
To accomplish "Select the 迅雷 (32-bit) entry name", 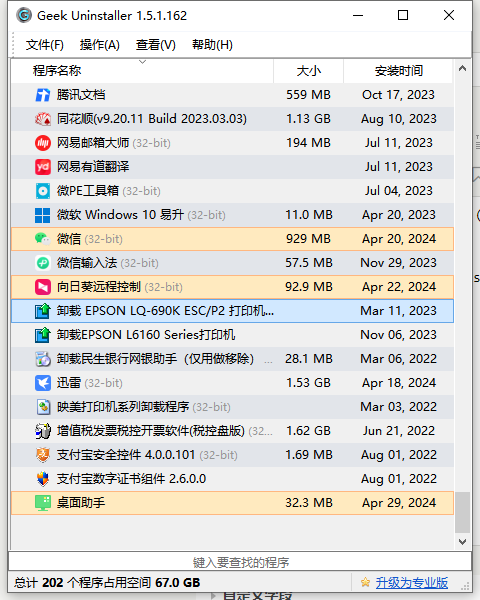I will pyautogui.click(x=90, y=383).
